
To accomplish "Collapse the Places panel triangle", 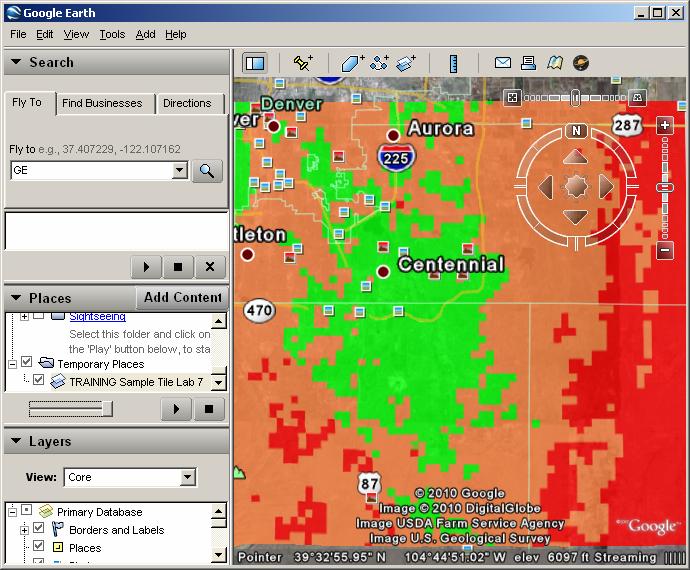I will click(x=16, y=298).
